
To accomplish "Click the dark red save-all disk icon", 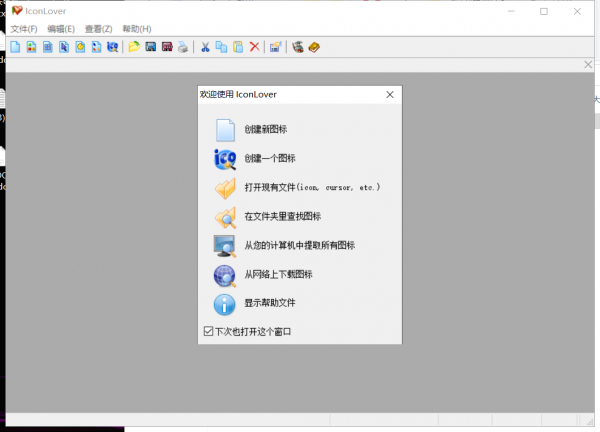I will (x=167, y=47).
